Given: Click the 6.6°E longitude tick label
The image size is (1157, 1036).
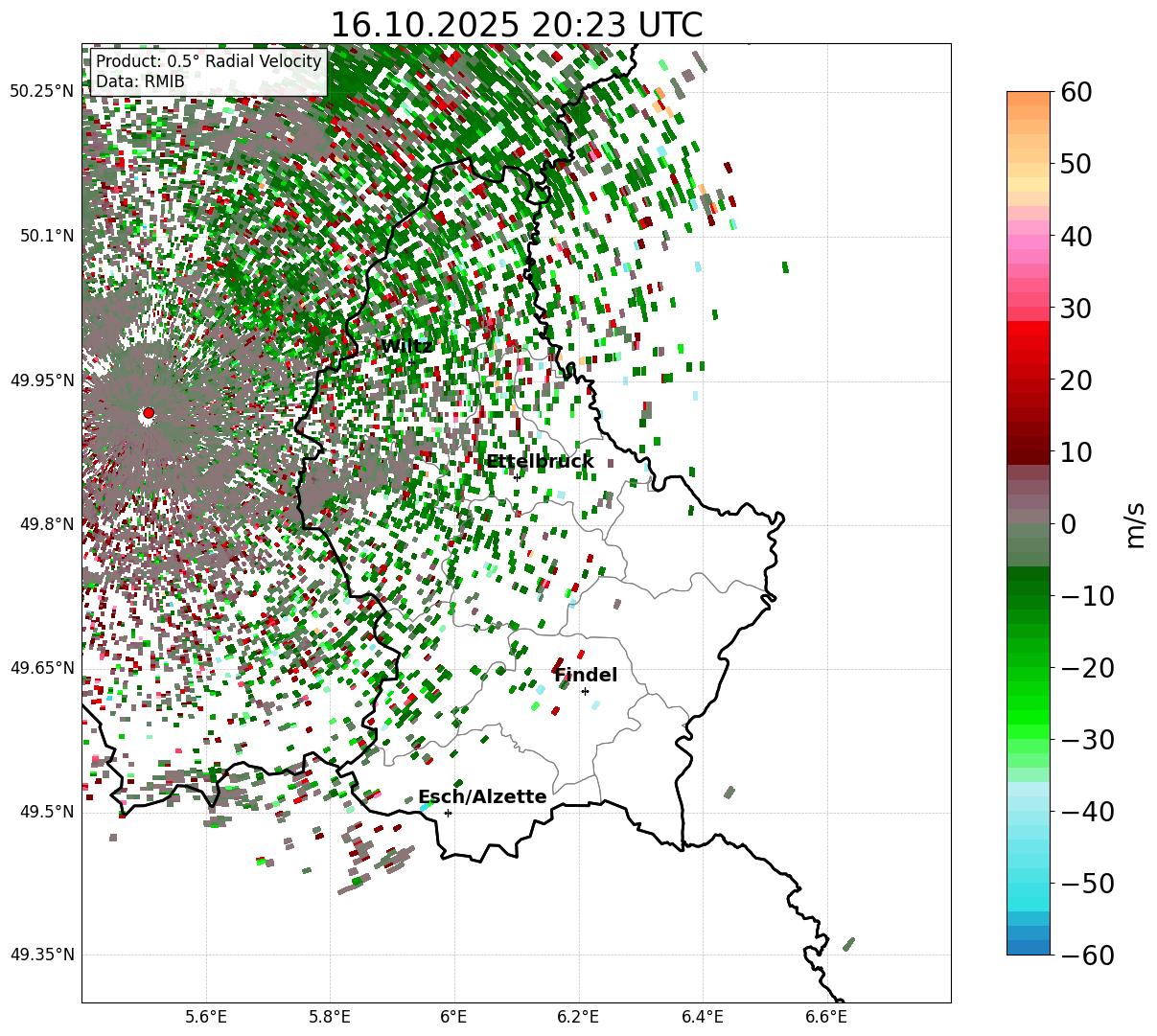Looking at the screenshot, I should (826, 1017).
